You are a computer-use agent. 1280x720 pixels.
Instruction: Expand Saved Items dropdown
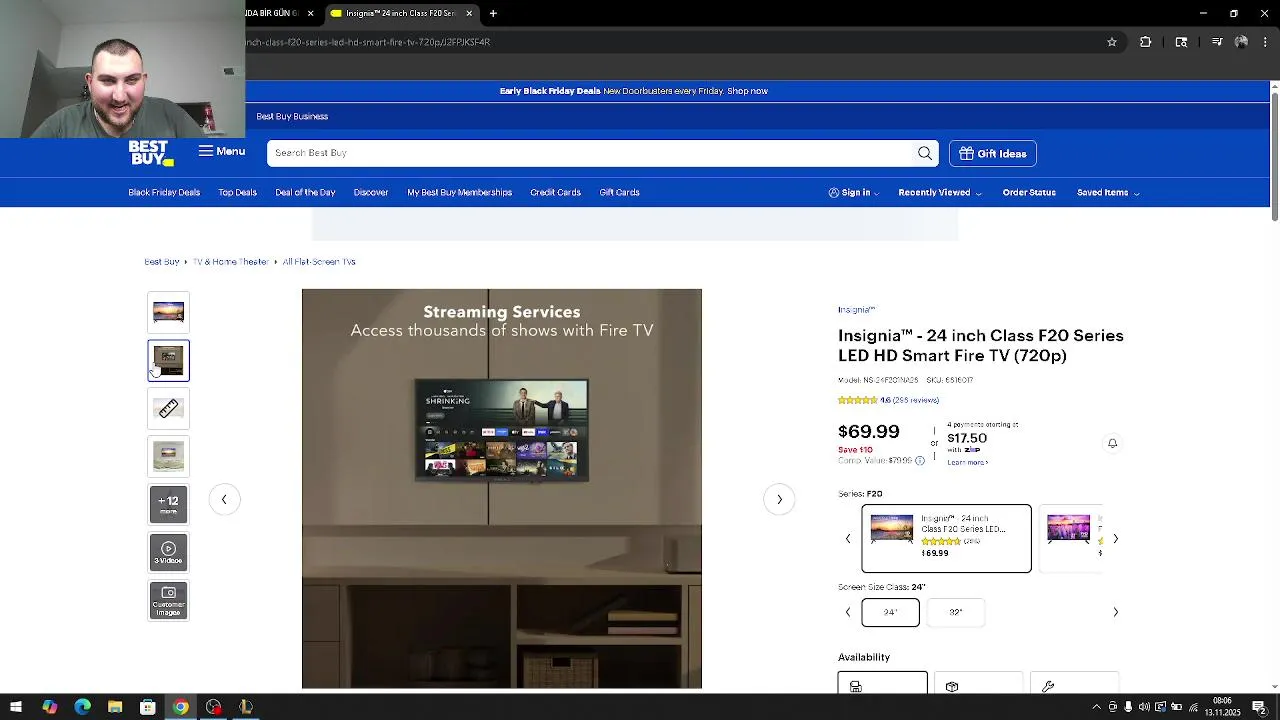pos(1108,192)
